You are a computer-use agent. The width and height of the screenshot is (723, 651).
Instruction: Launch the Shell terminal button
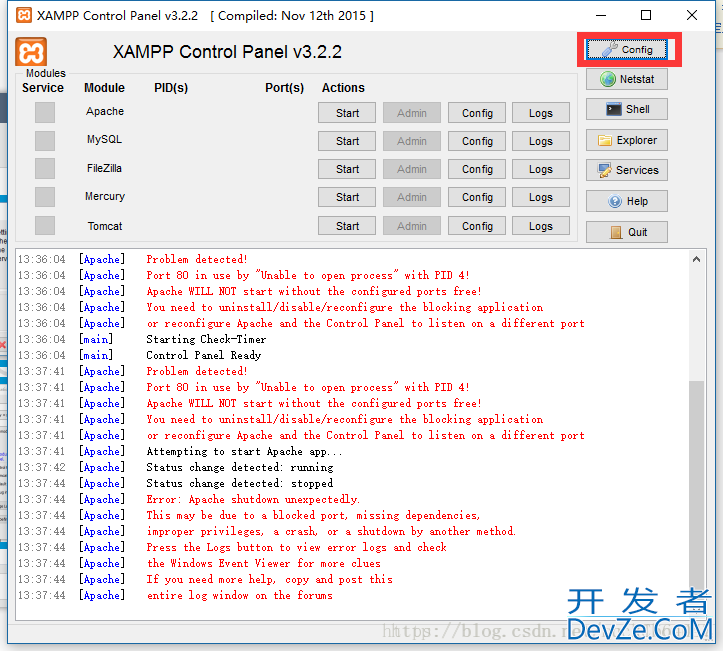[626, 109]
